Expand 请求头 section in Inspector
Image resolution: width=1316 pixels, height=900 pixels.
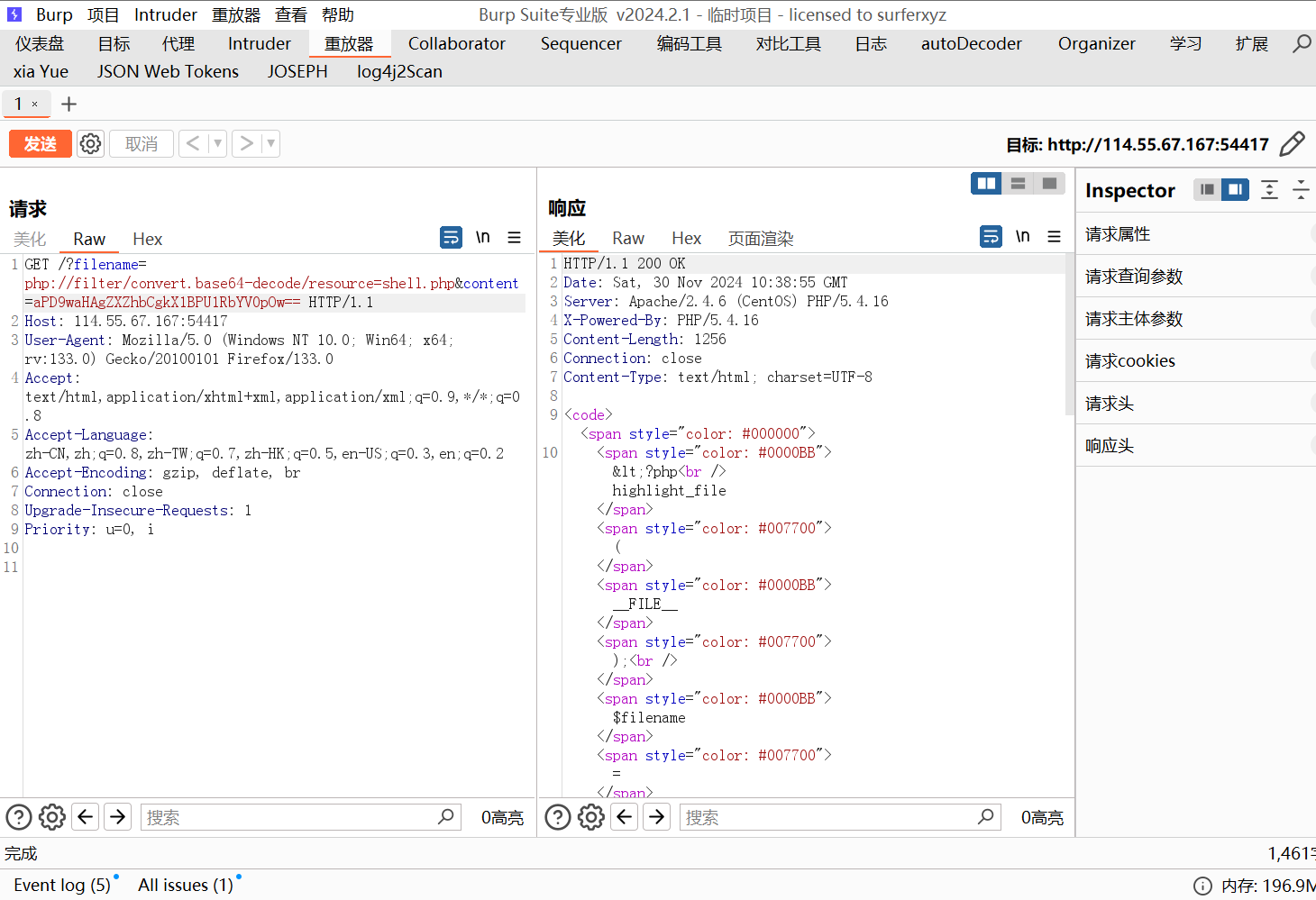1196,404
